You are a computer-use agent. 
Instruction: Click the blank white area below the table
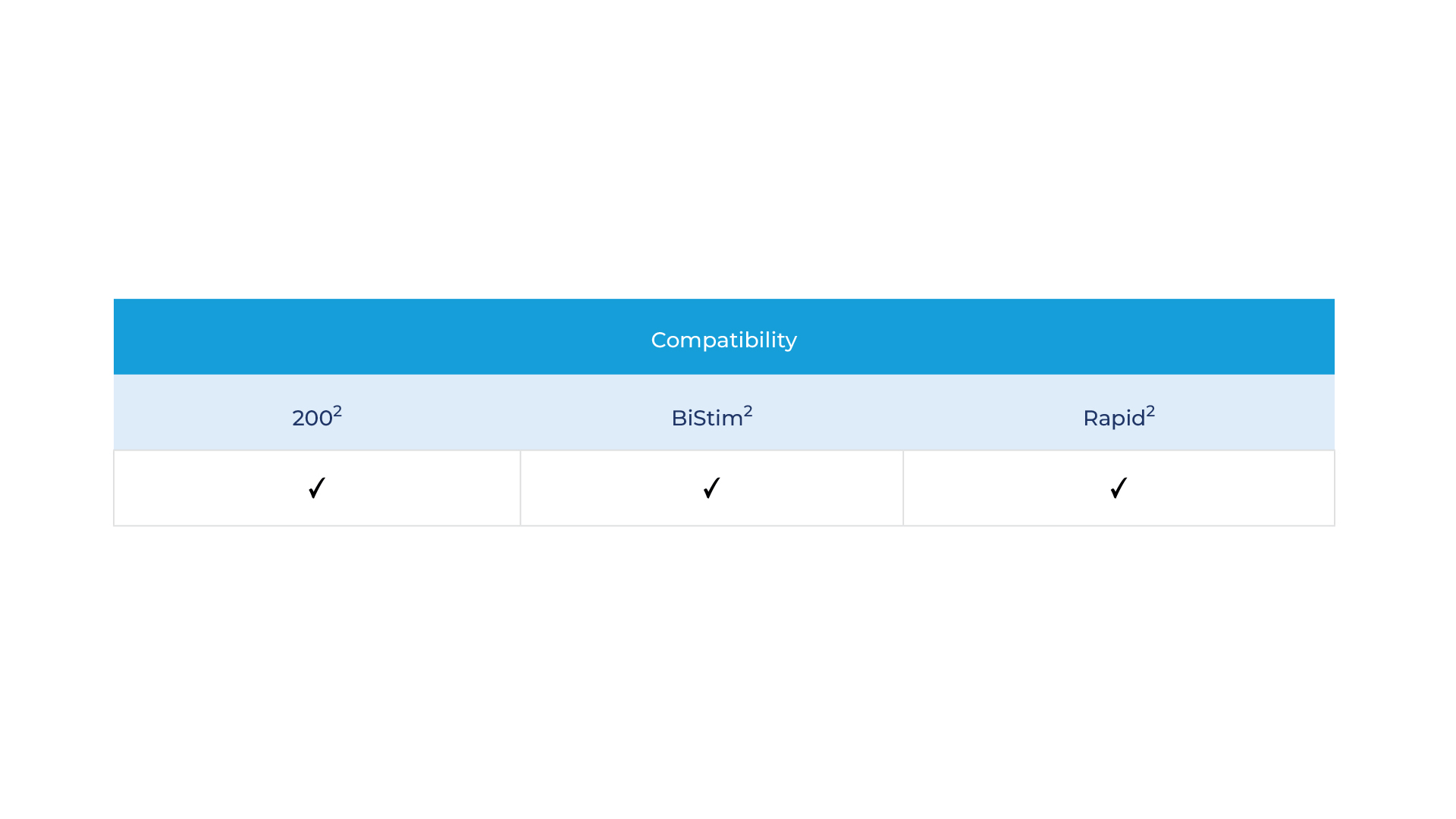(x=723, y=667)
